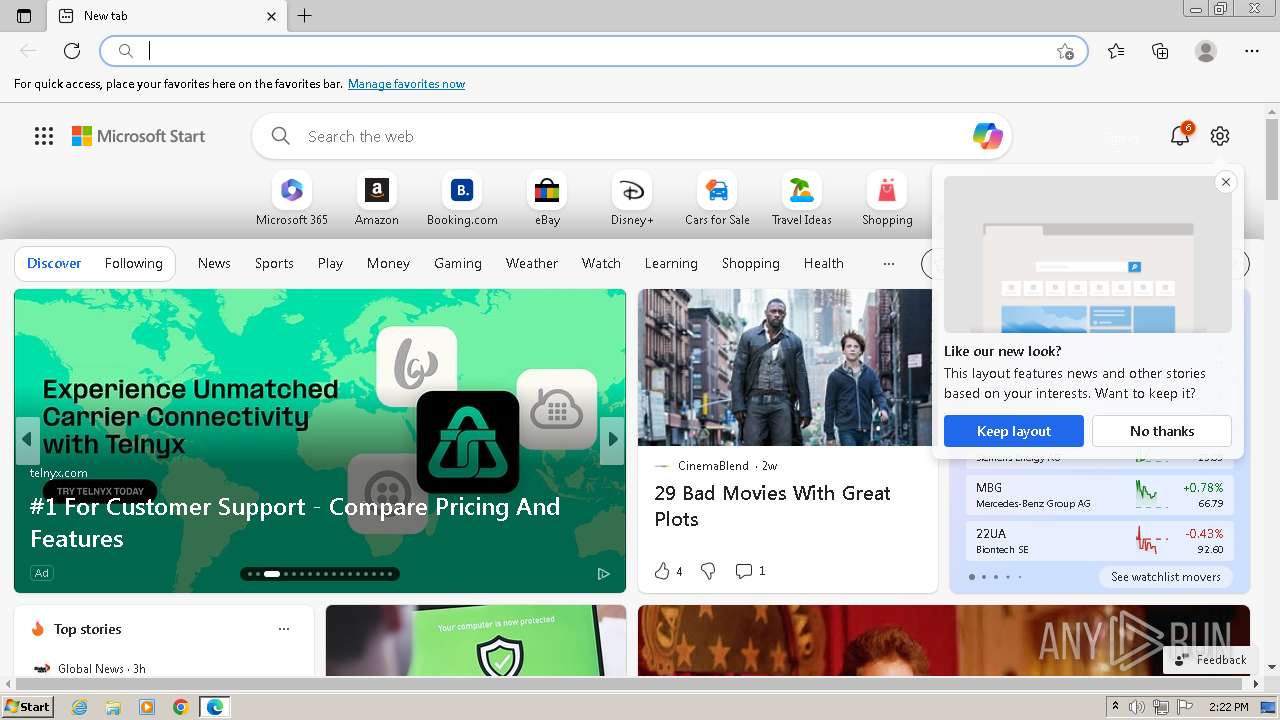Open Travel Ideas quick link
1280x720 pixels.
click(x=802, y=199)
